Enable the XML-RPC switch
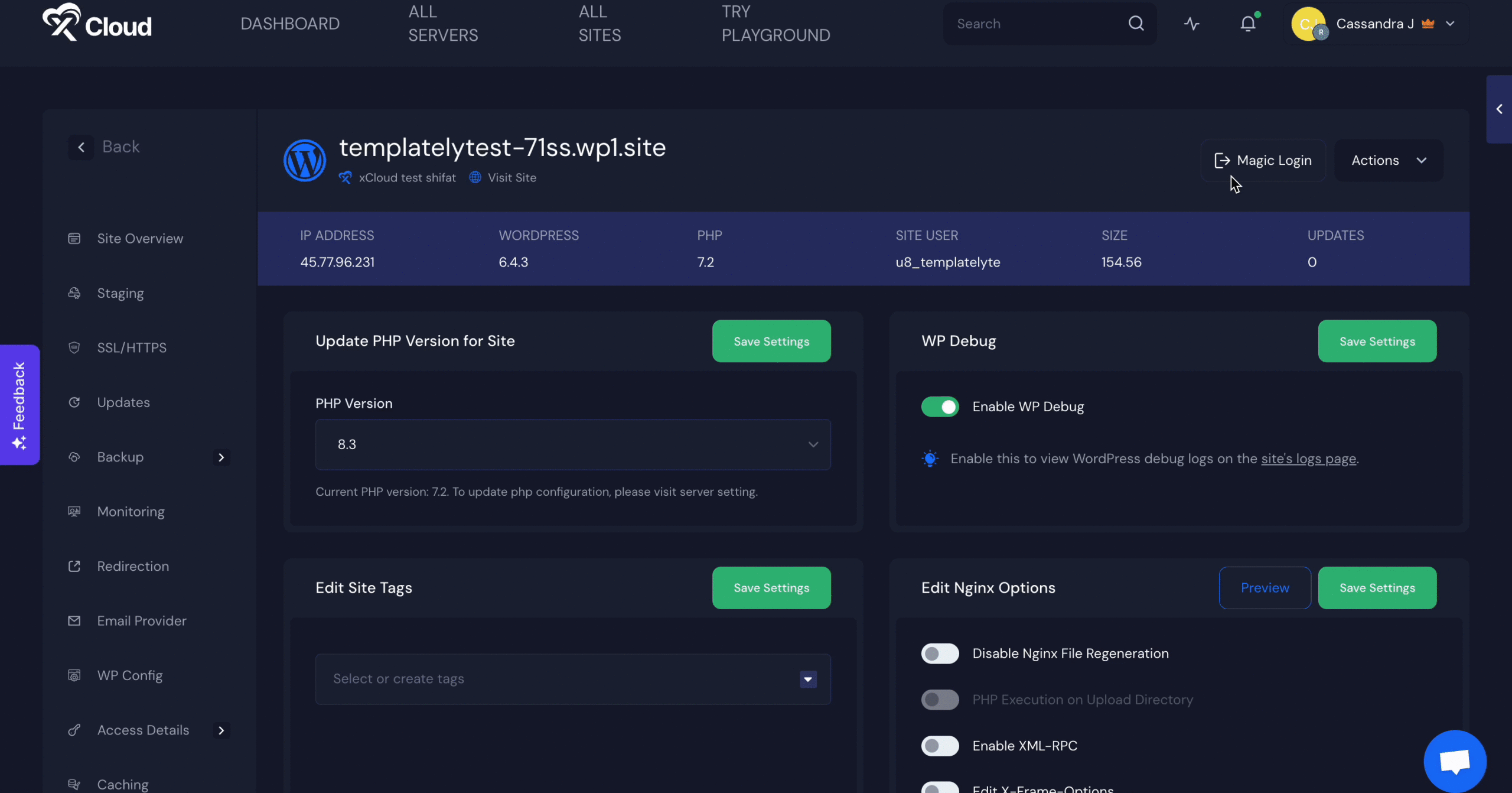 click(940, 746)
